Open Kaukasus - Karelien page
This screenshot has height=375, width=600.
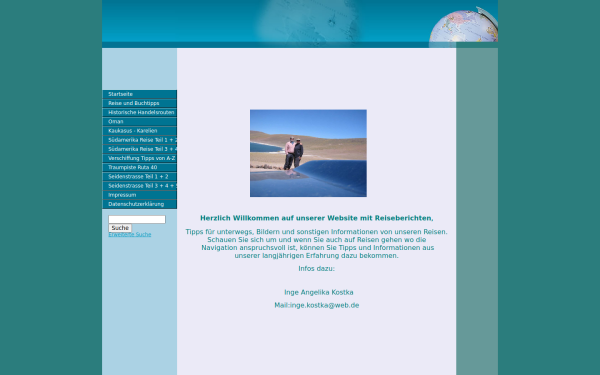click(x=139, y=131)
